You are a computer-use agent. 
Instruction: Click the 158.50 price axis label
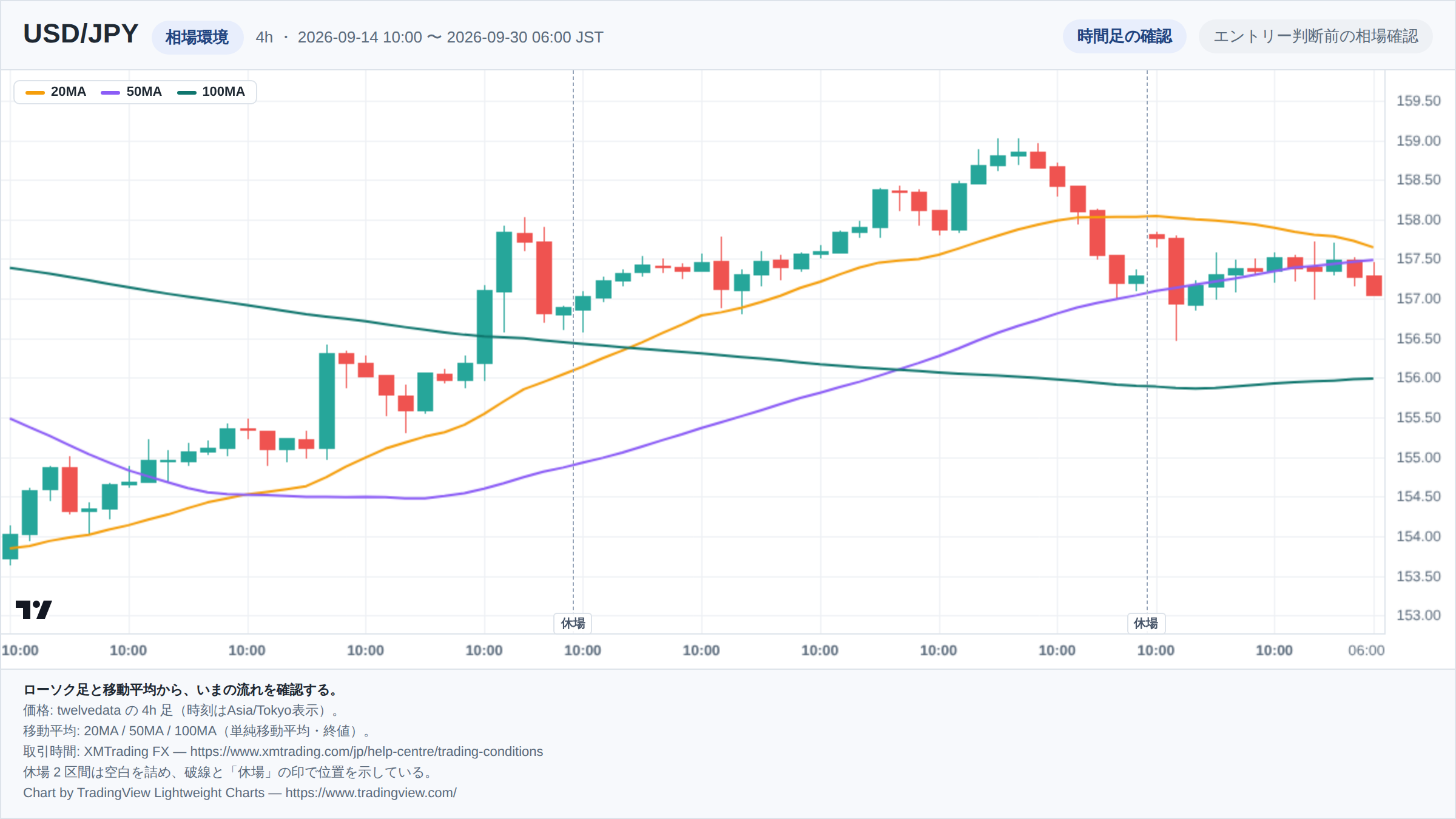(1418, 180)
